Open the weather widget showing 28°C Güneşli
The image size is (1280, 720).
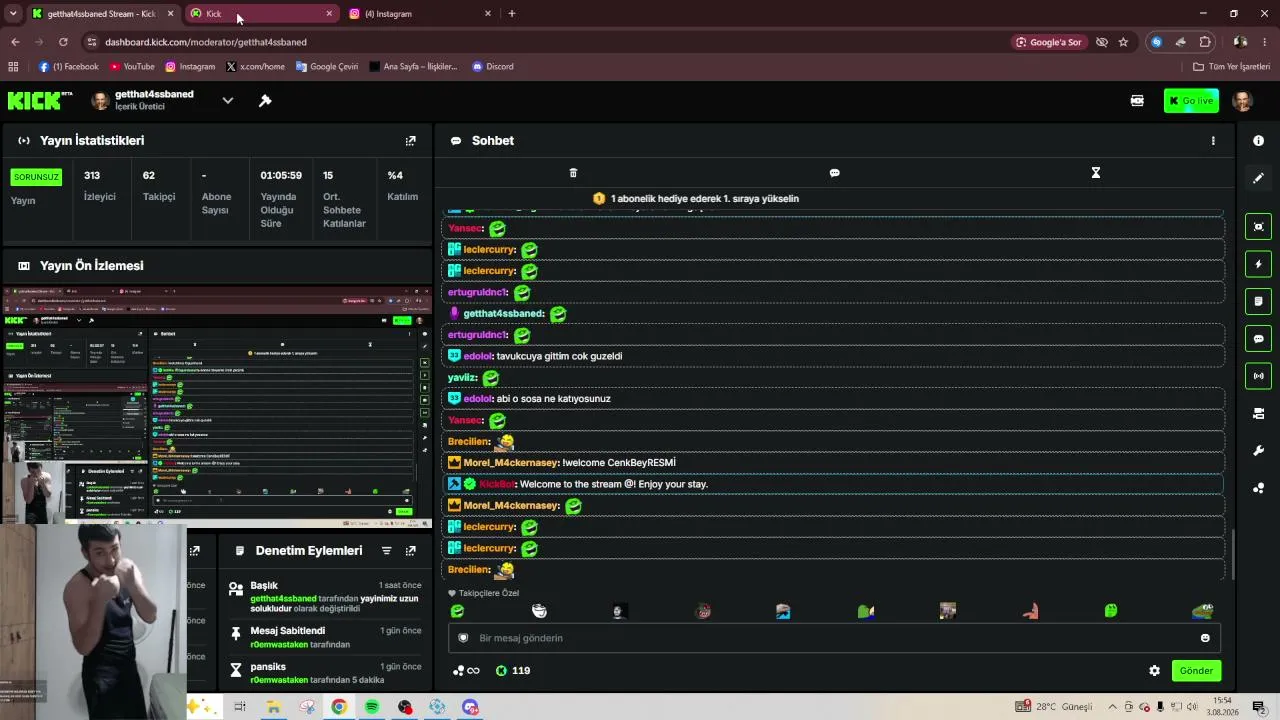point(1054,707)
